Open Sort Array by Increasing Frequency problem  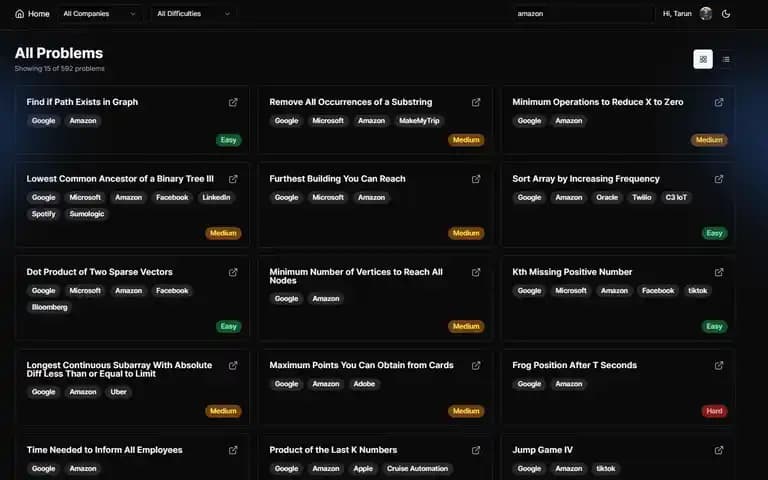tap(586, 179)
